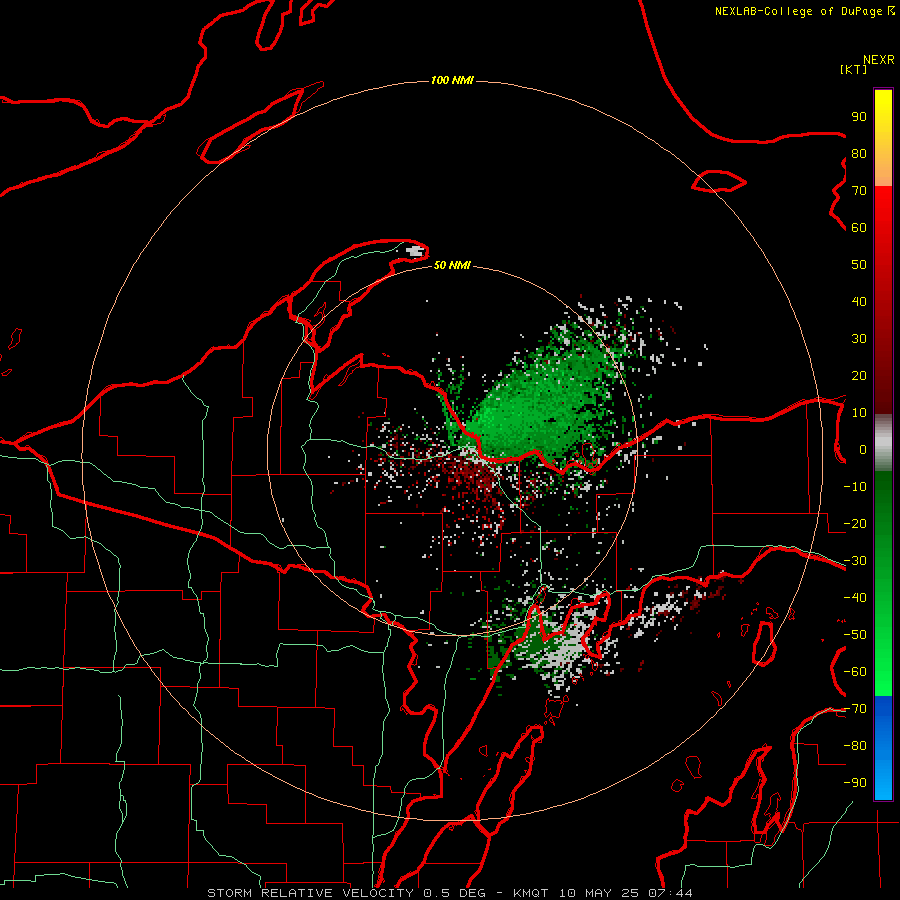This screenshot has width=900, height=900.
Task: Click the -60 value on the velocity scale
Action: point(855,672)
